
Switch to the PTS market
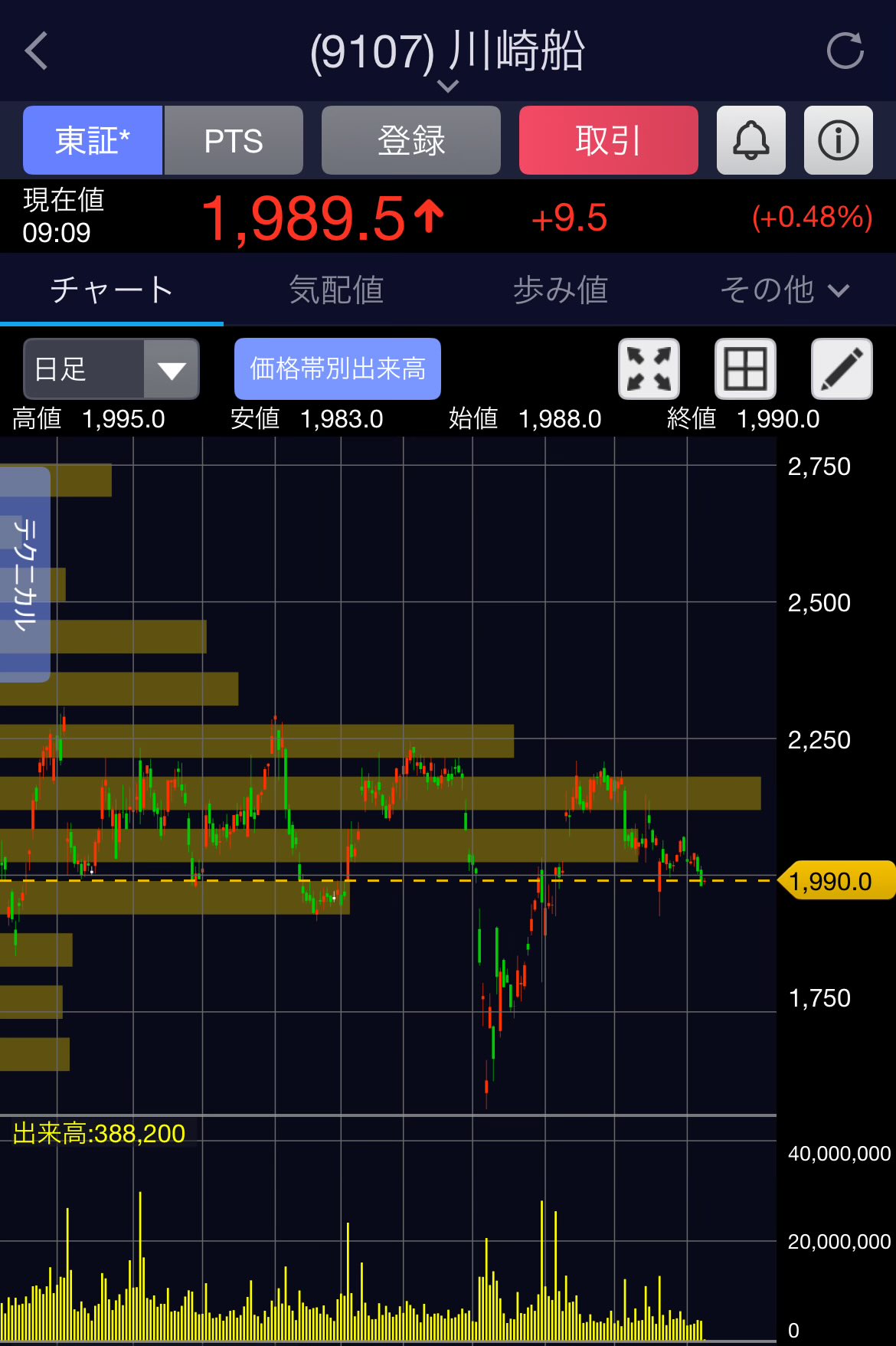(x=234, y=140)
